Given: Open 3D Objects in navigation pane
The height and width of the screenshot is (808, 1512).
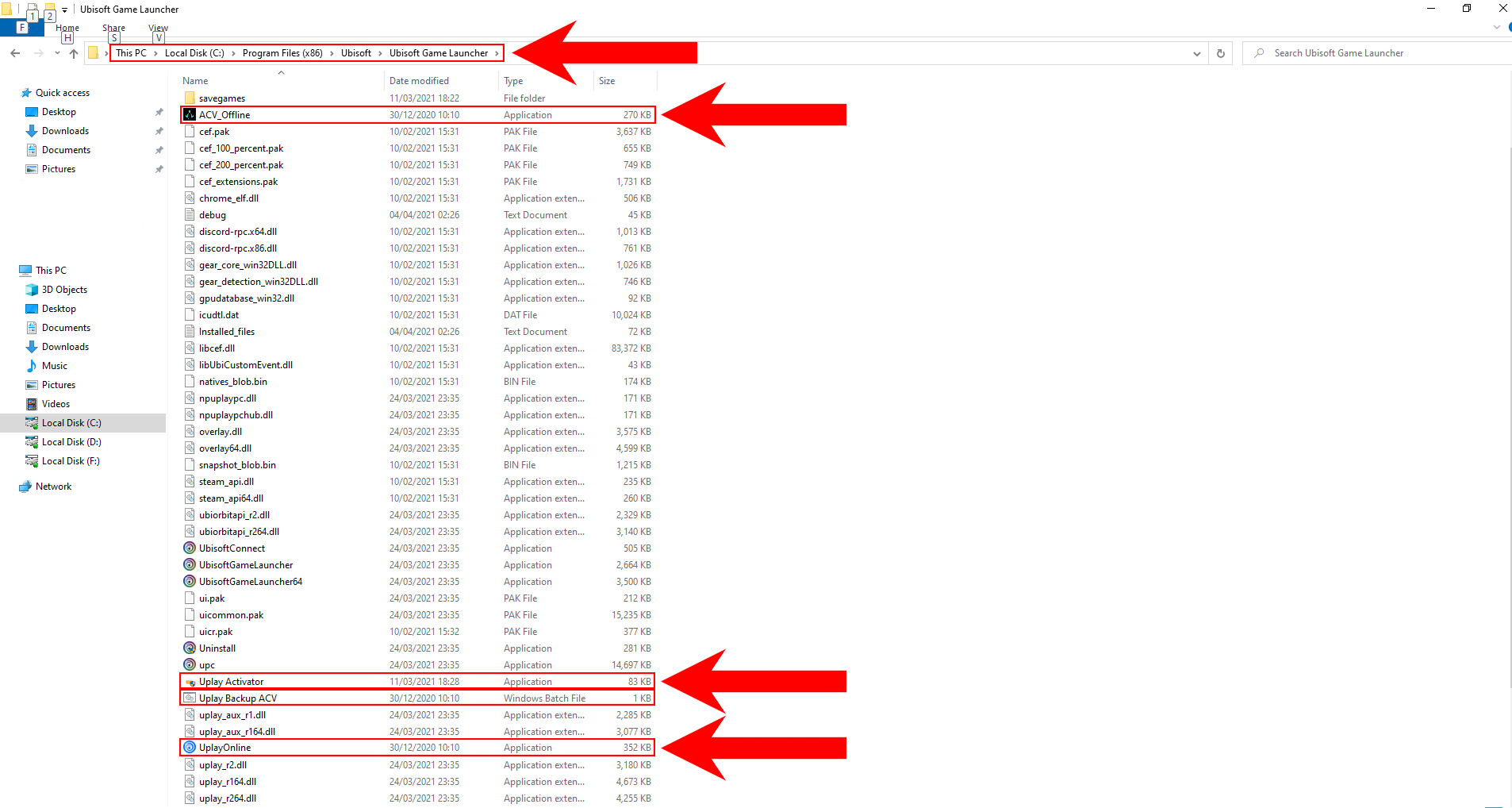Looking at the screenshot, I should point(64,290).
